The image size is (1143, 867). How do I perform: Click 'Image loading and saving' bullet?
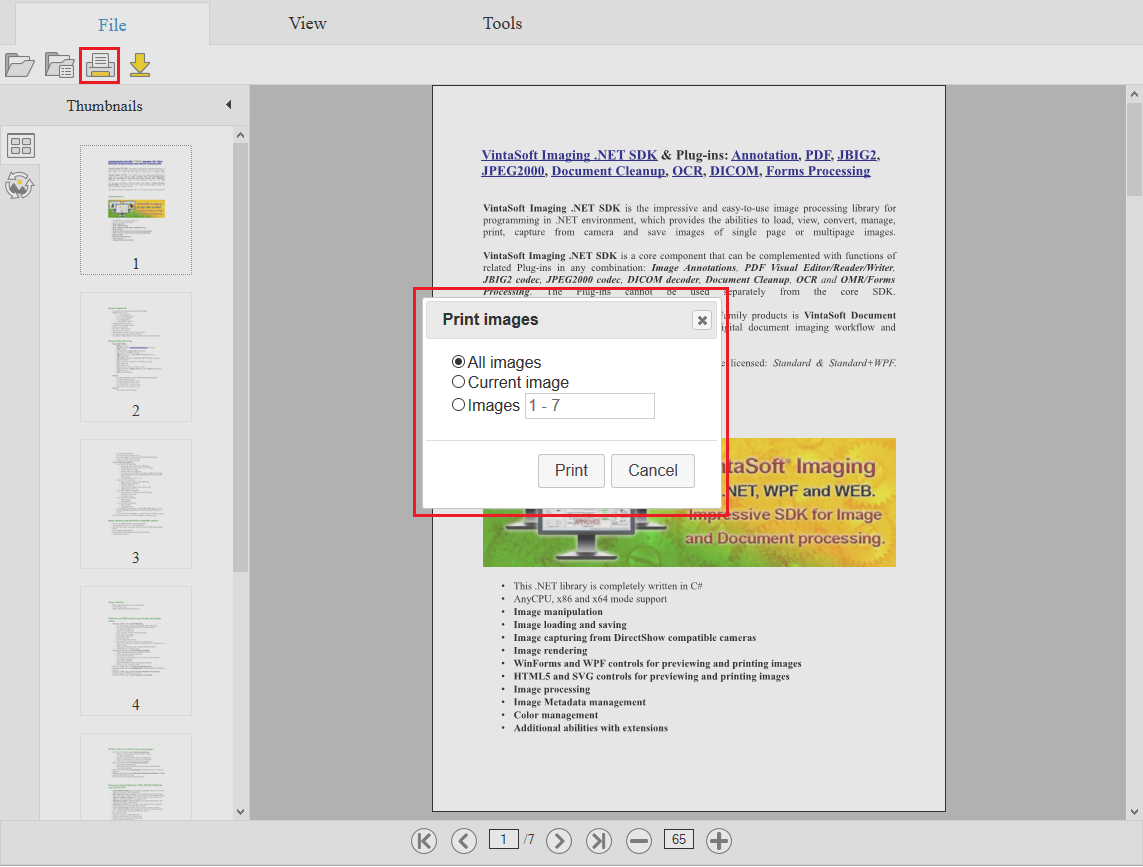point(570,625)
